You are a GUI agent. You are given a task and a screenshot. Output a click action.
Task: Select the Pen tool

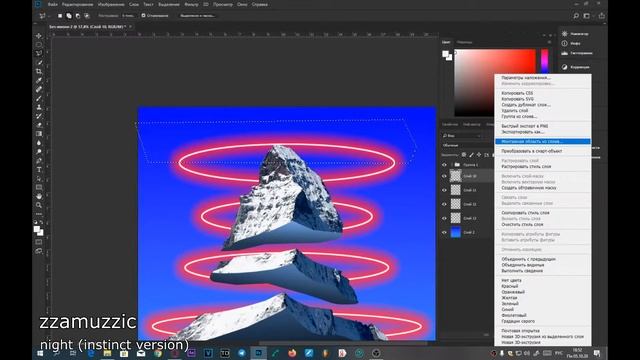coord(39,161)
